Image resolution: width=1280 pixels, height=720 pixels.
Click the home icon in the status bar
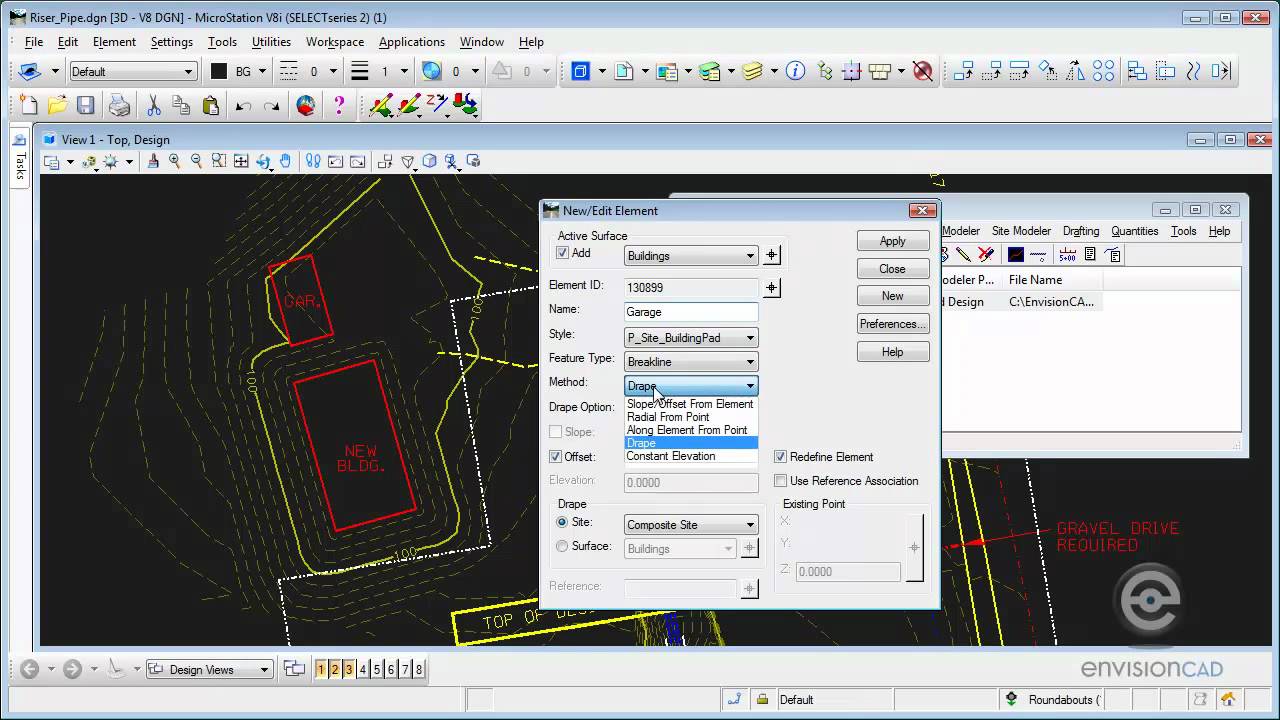[1227, 699]
